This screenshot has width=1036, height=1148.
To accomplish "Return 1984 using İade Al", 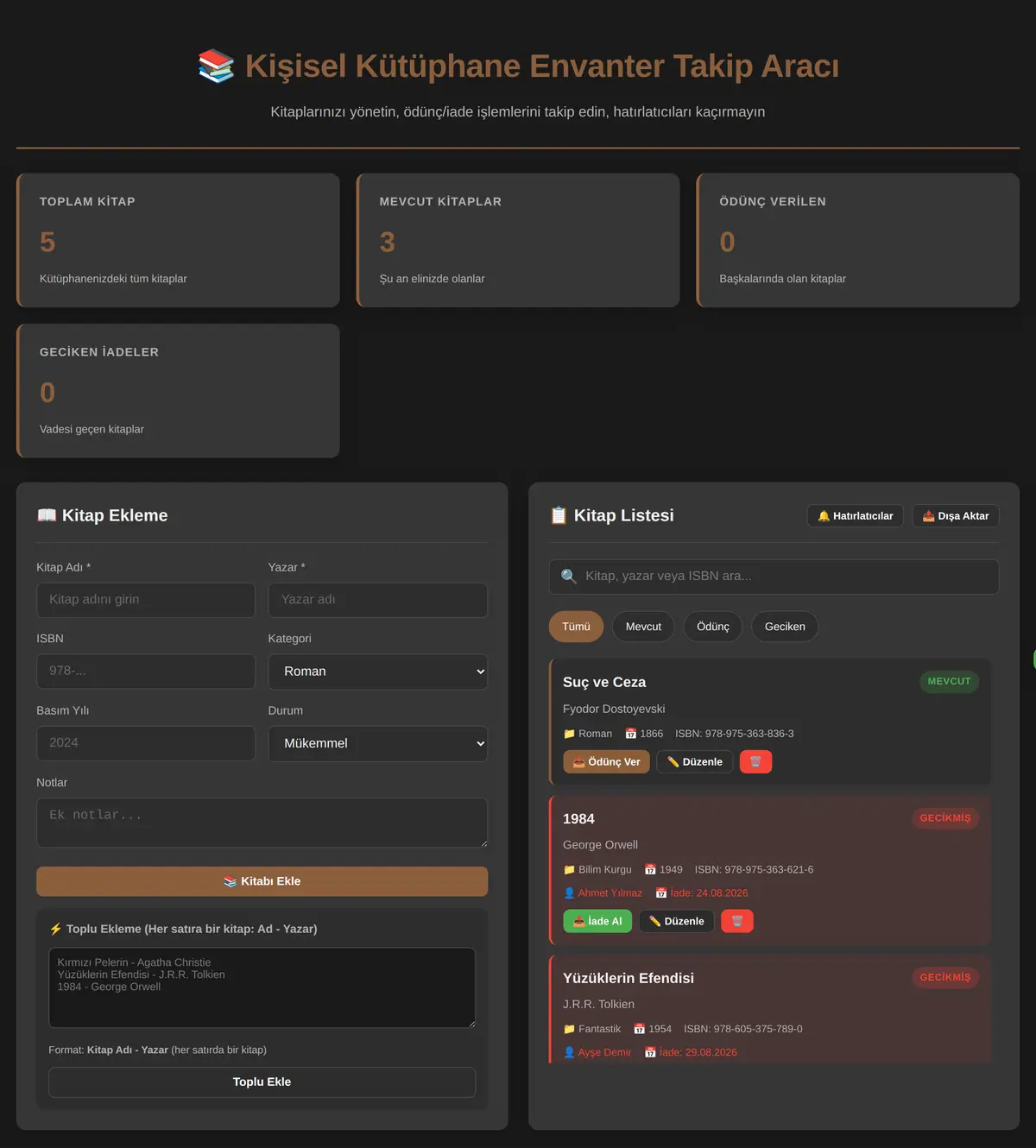I will tap(597, 921).
